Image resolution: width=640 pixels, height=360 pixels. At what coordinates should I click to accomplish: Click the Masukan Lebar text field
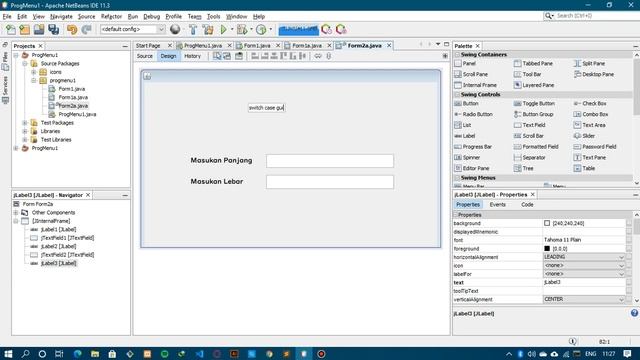coord(330,182)
